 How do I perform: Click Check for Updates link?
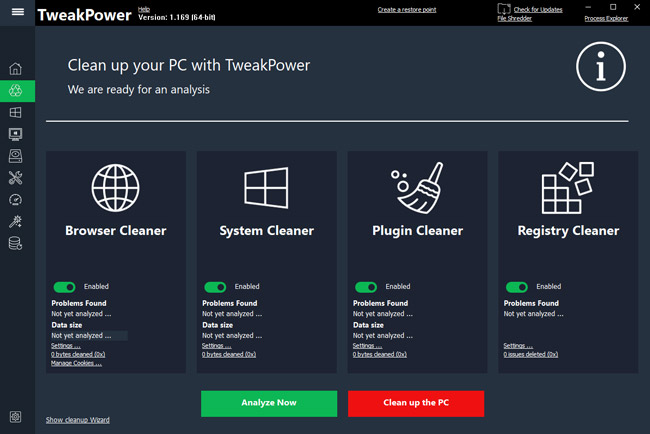pyautogui.click(x=538, y=10)
